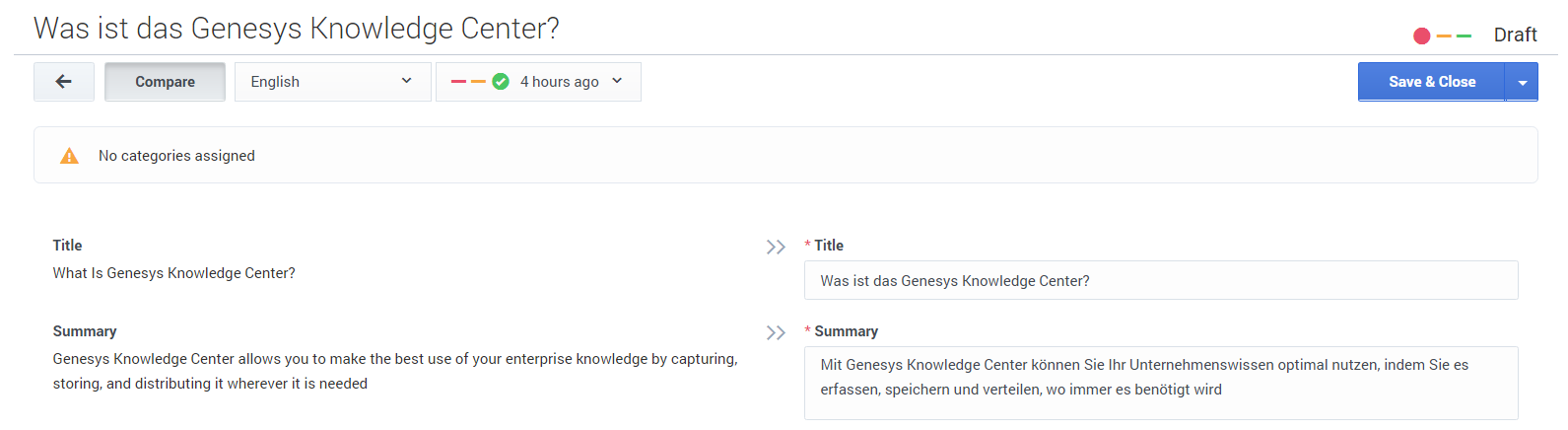Click the green checkmark version status icon
The image size is (1568, 430).
501,82
